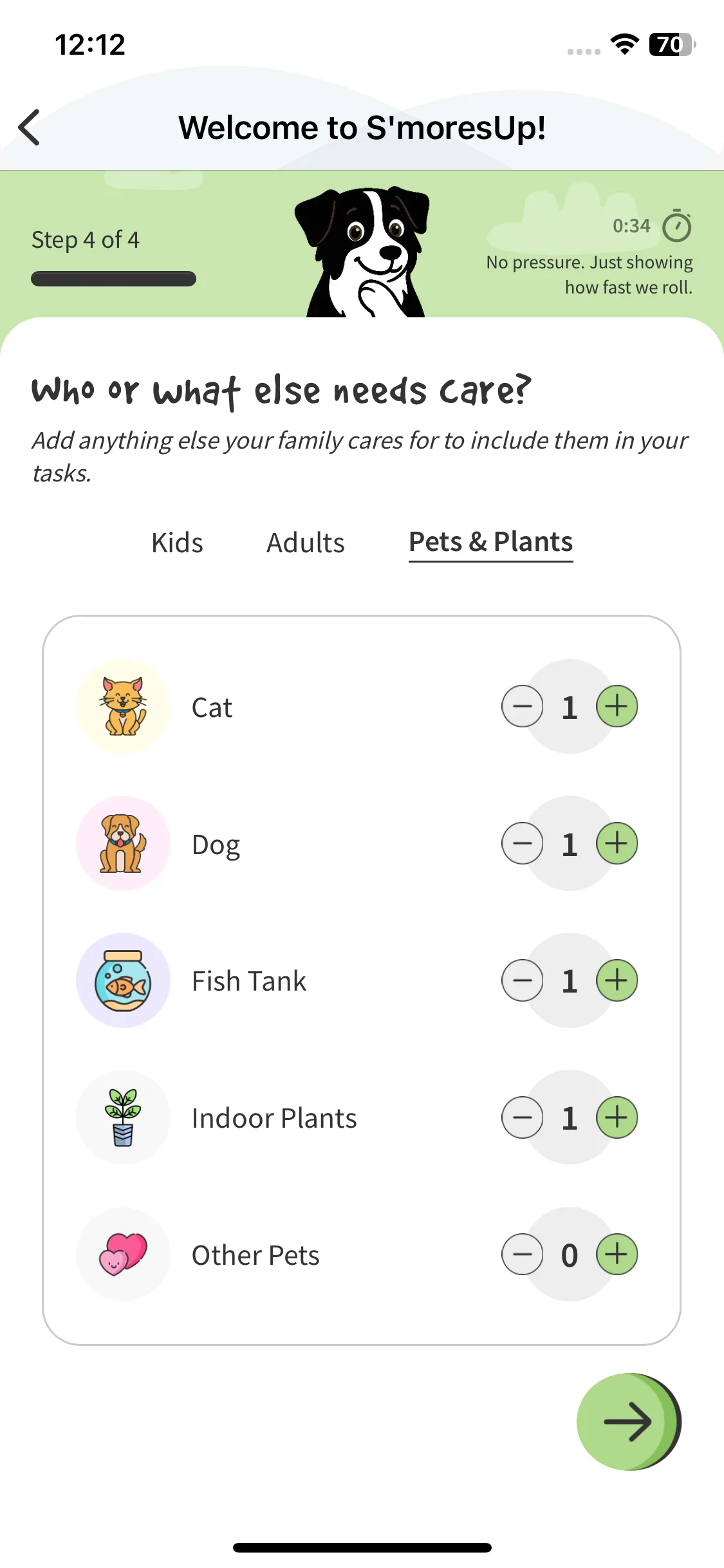The width and height of the screenshot is (724, 1568).
Task: Select the Pets & Plants tab
Action: tap(490, 542)
